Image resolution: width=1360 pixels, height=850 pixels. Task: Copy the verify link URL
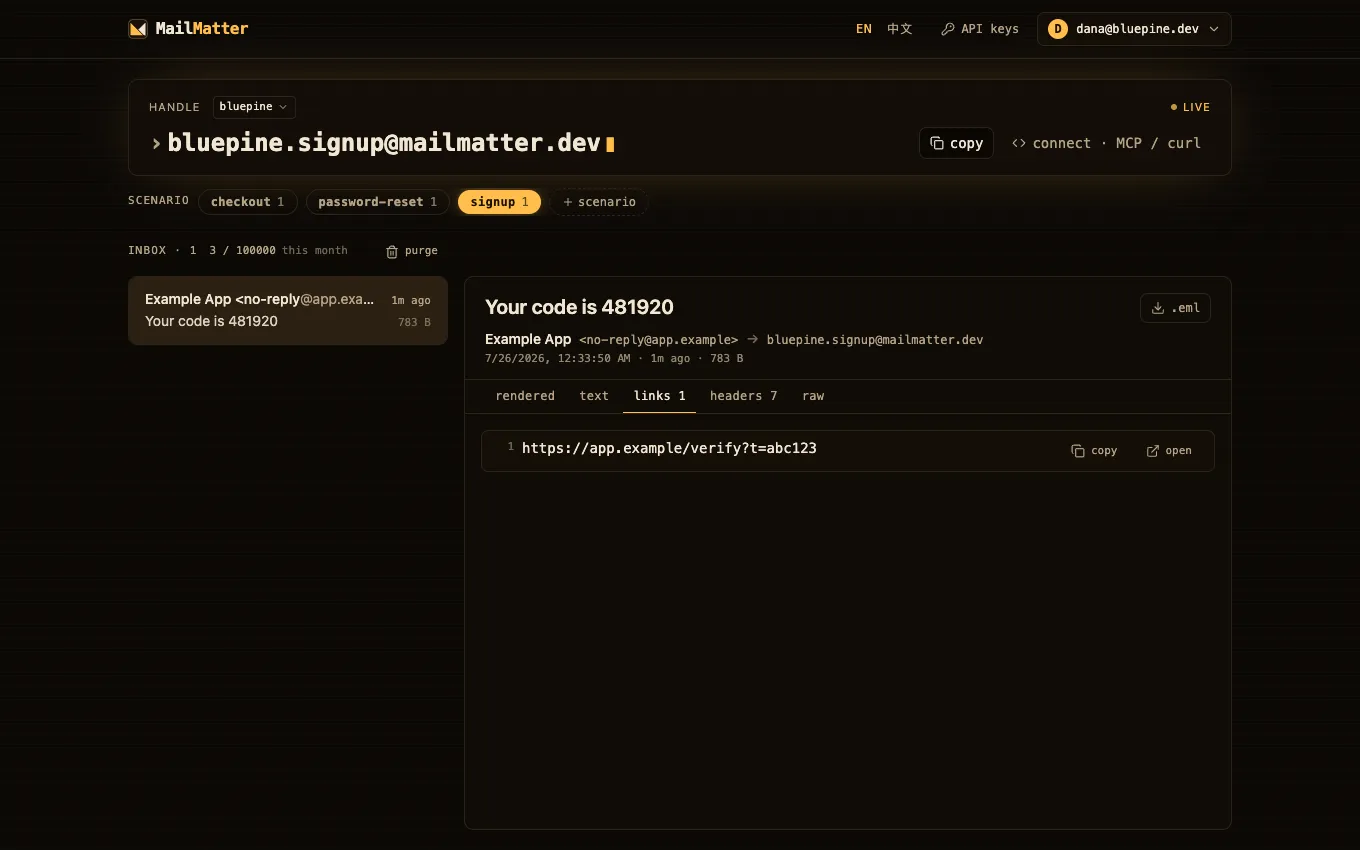1094,451
